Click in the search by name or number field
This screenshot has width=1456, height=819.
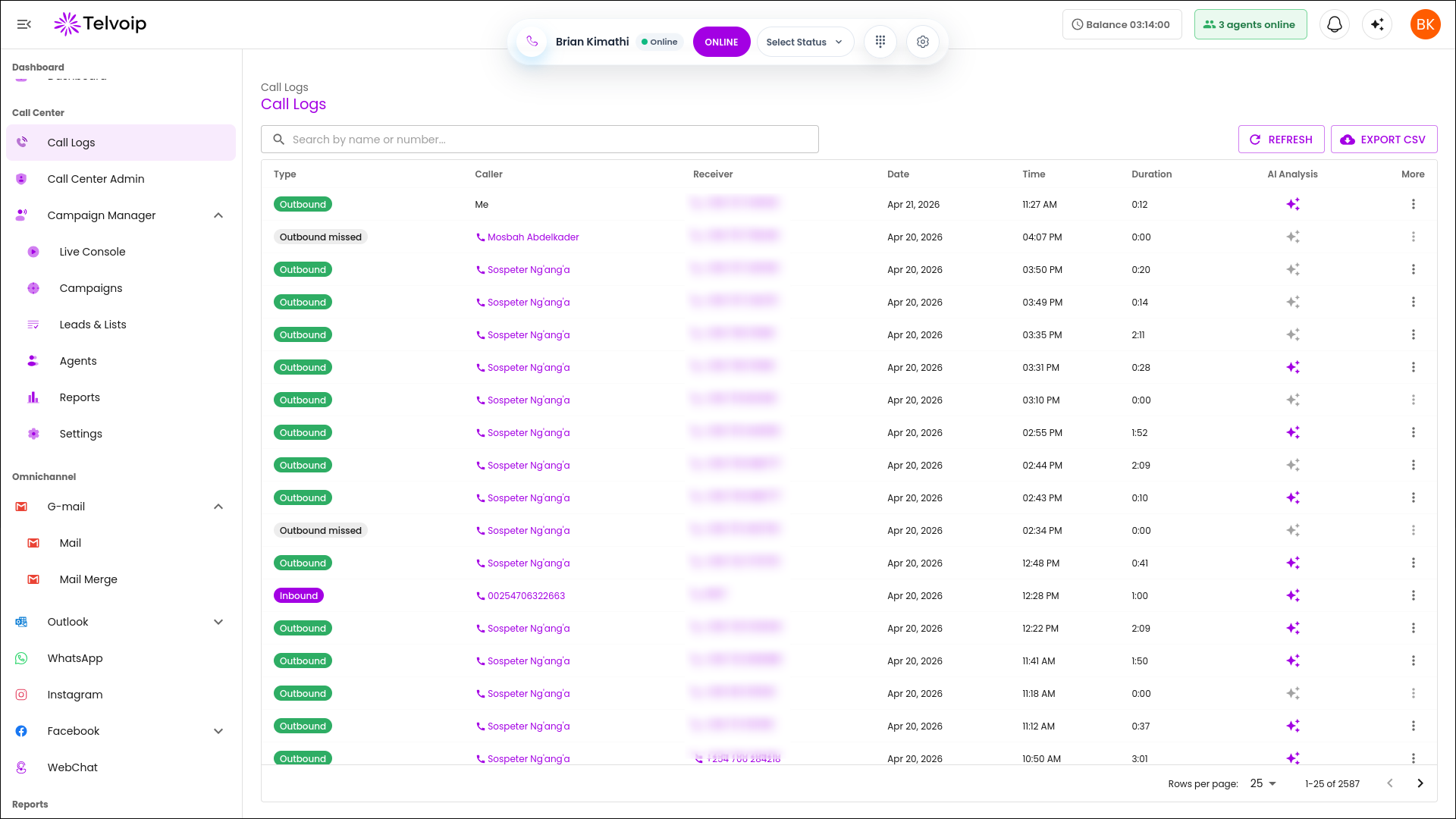coord(540,140)
